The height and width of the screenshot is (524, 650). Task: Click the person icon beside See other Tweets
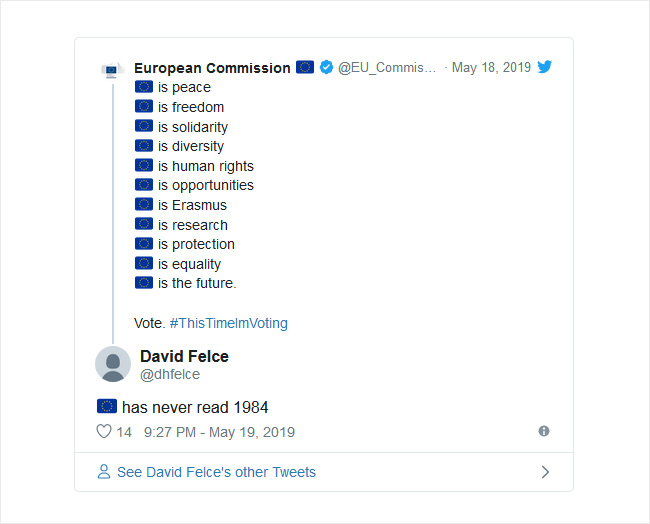point(104,472)
